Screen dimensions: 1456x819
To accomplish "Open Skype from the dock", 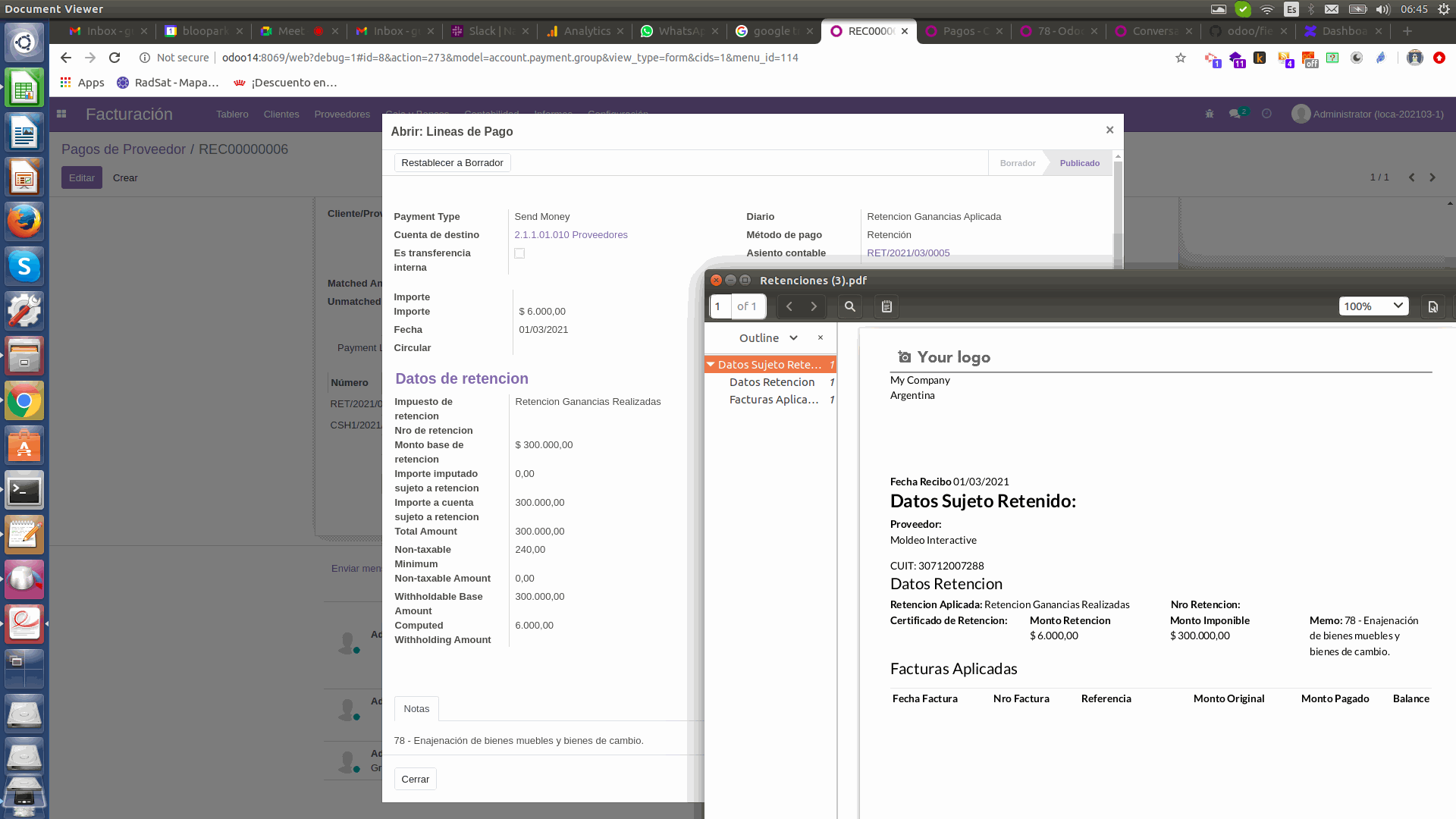I will 24,266.
